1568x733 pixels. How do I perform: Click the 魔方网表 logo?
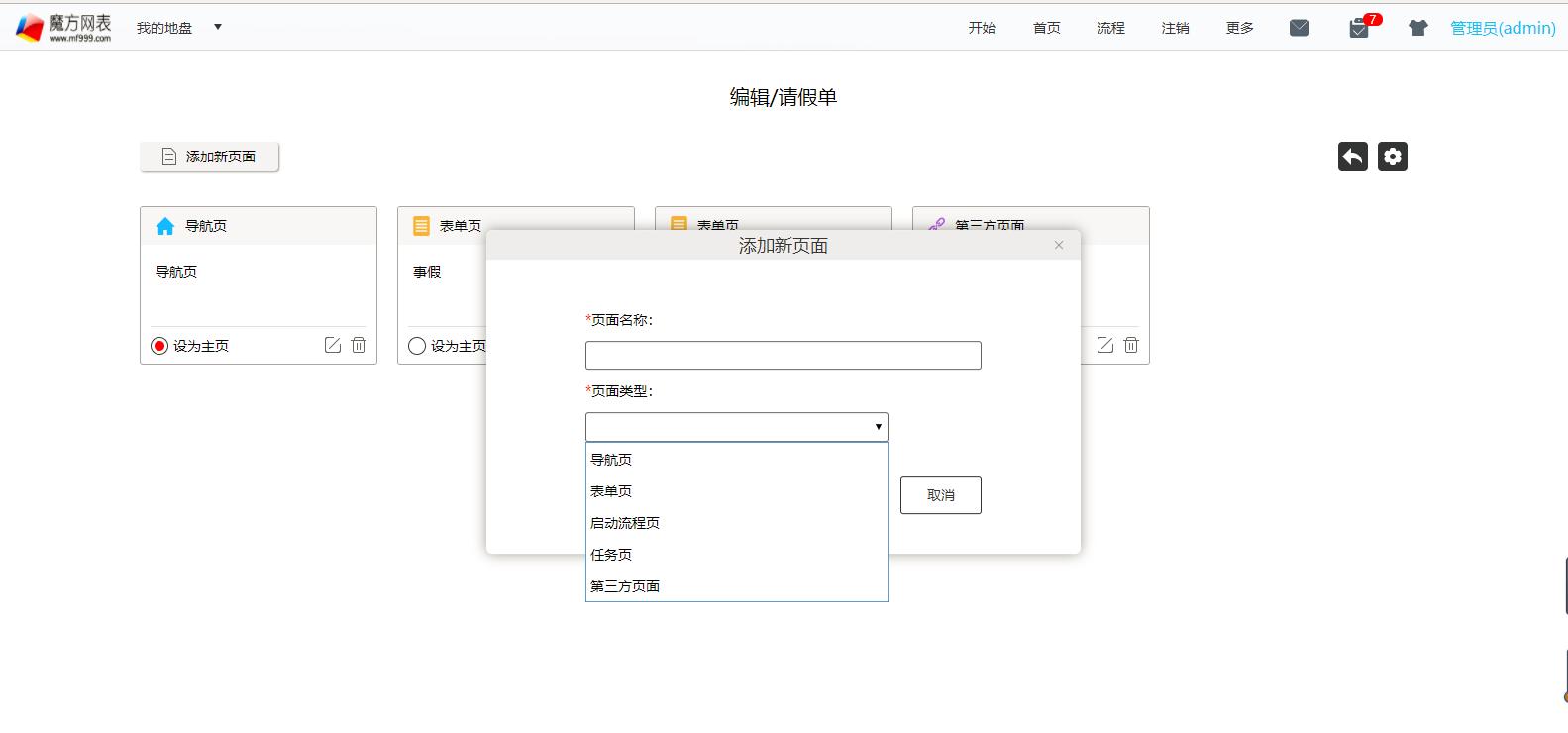click(65, 27)
